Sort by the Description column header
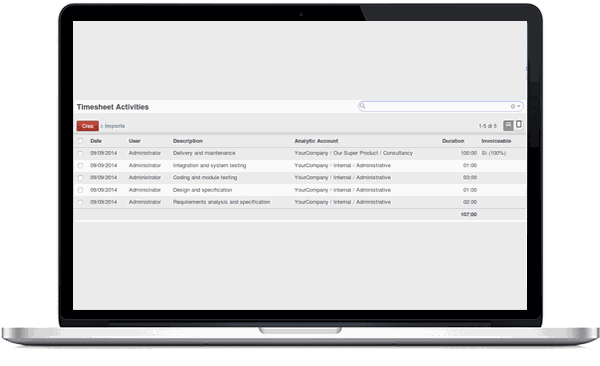Screen dimensions: 600x366 (188, 141)
